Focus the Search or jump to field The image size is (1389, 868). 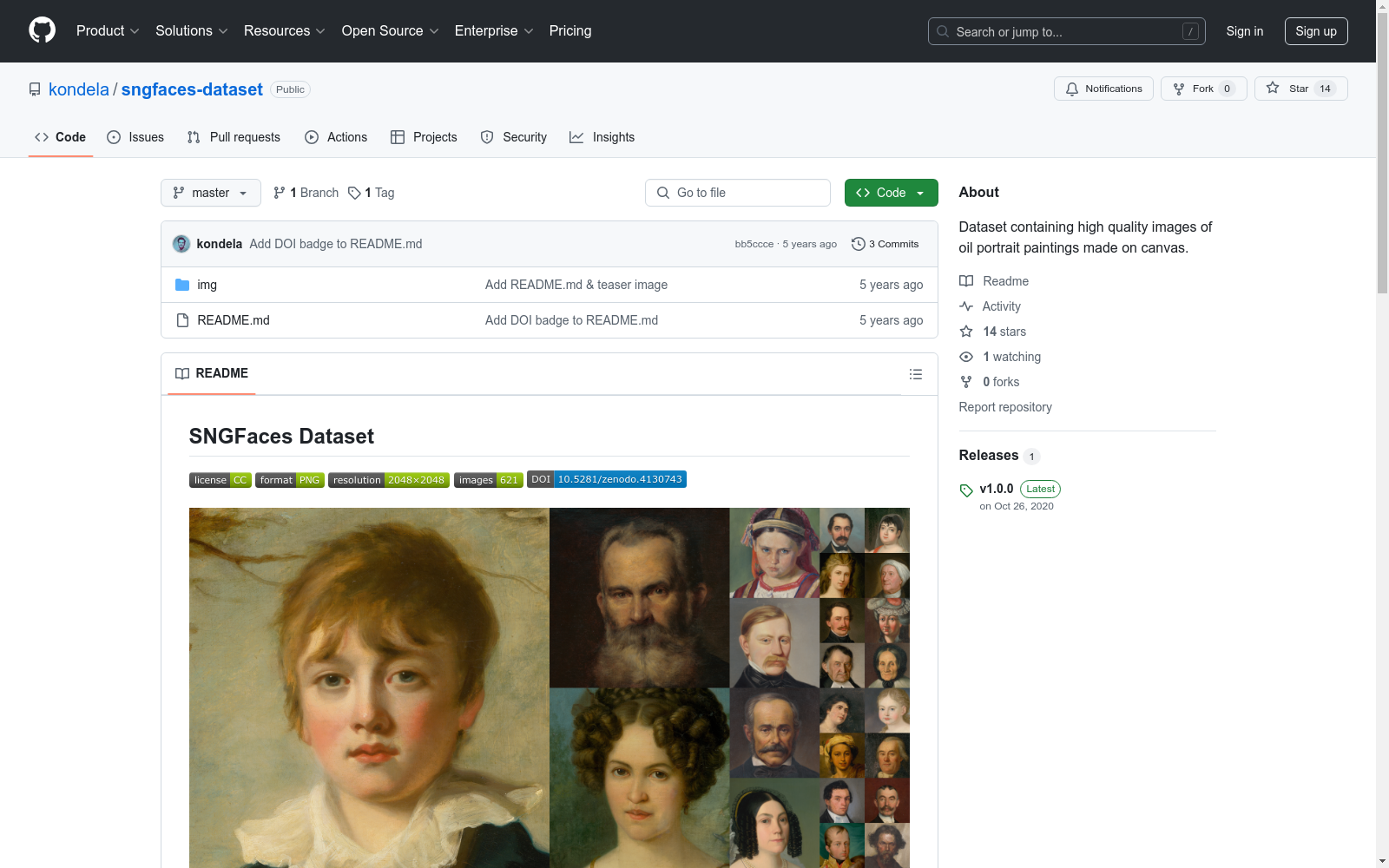pyautogui.click(x=1067, y=31)
